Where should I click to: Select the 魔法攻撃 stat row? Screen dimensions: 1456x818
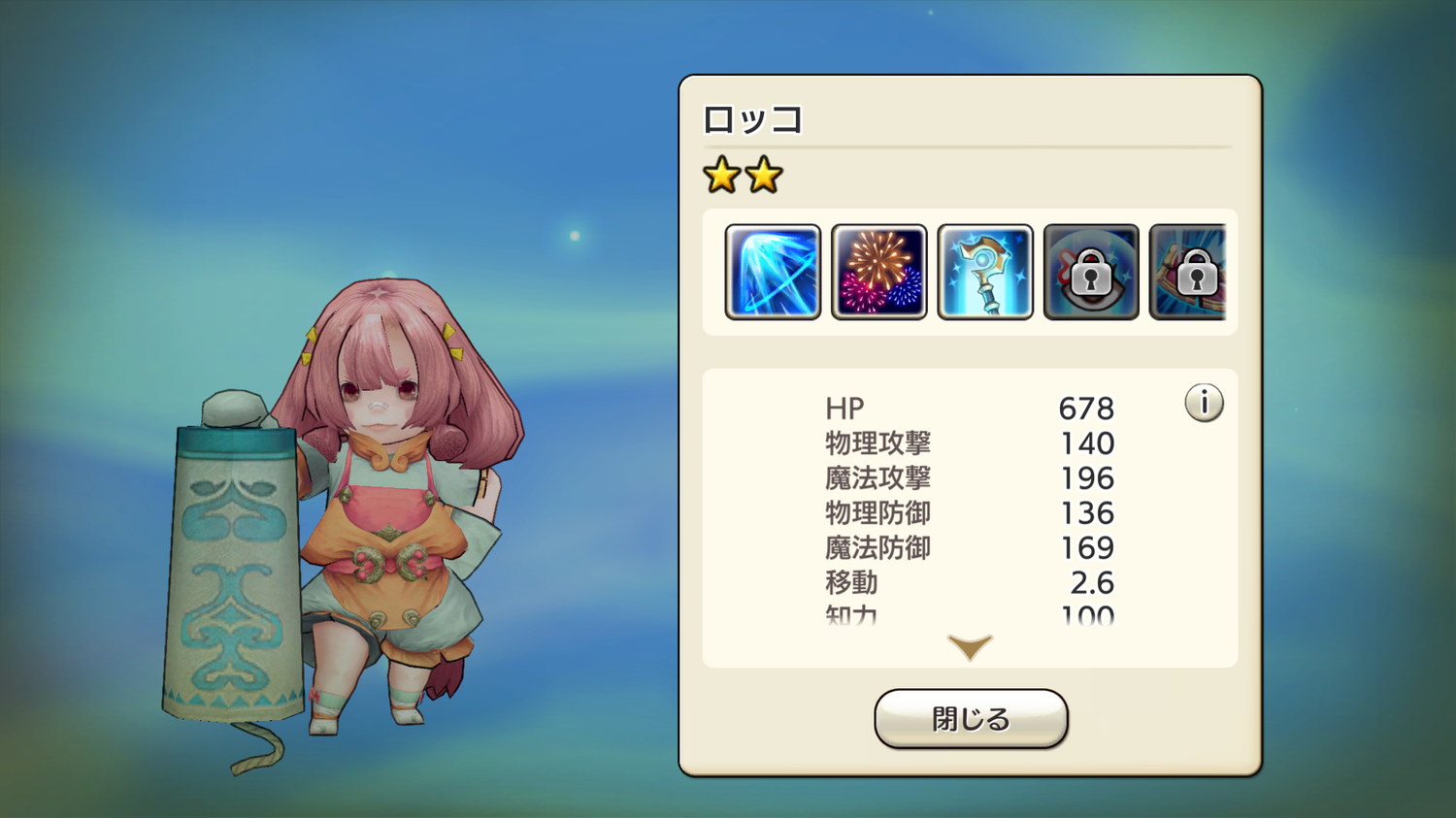tap(970, 478)
